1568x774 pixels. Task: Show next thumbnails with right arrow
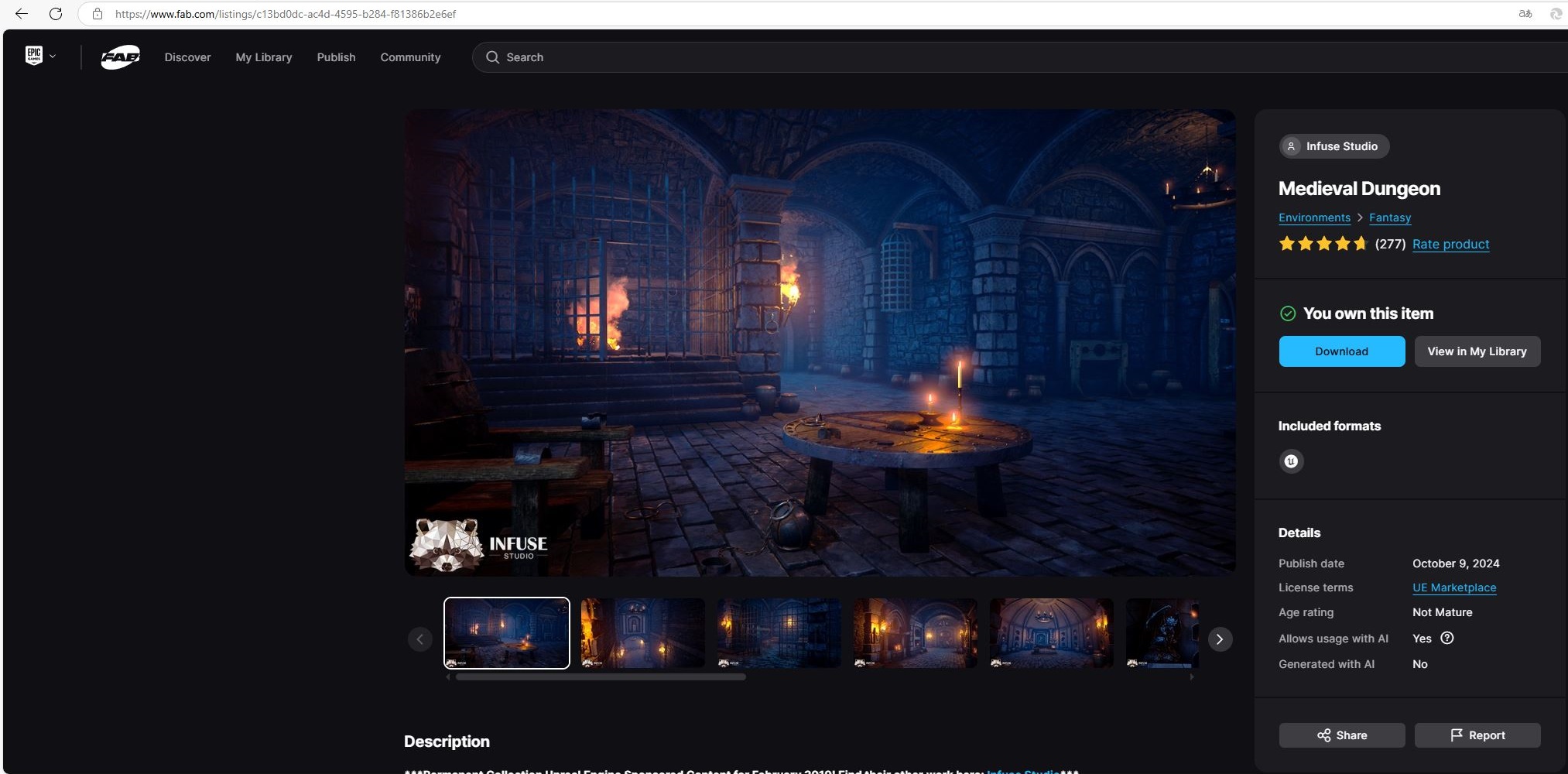pos(1220,639)
